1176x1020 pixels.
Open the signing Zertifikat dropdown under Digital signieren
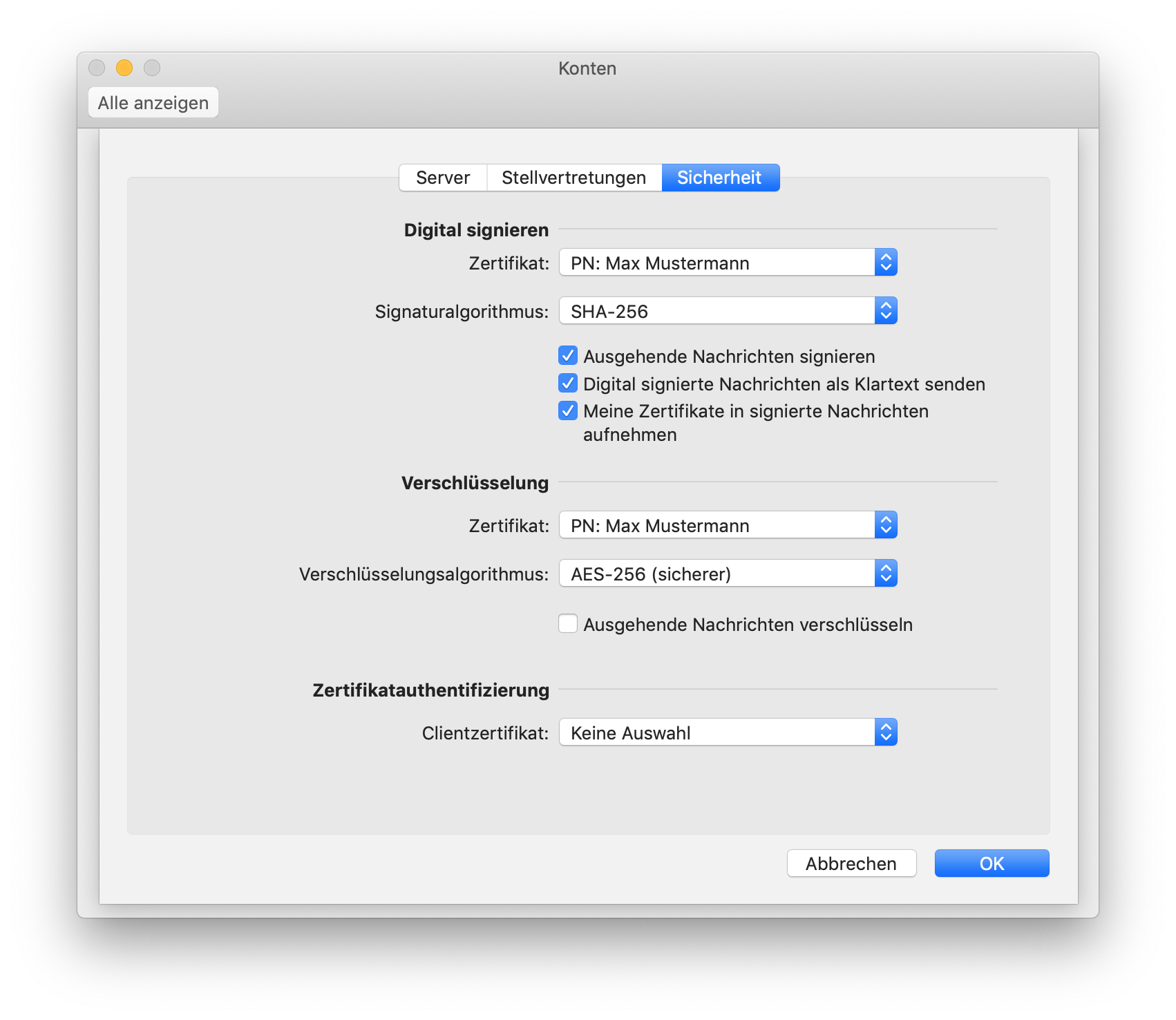(x=727, y=263)
